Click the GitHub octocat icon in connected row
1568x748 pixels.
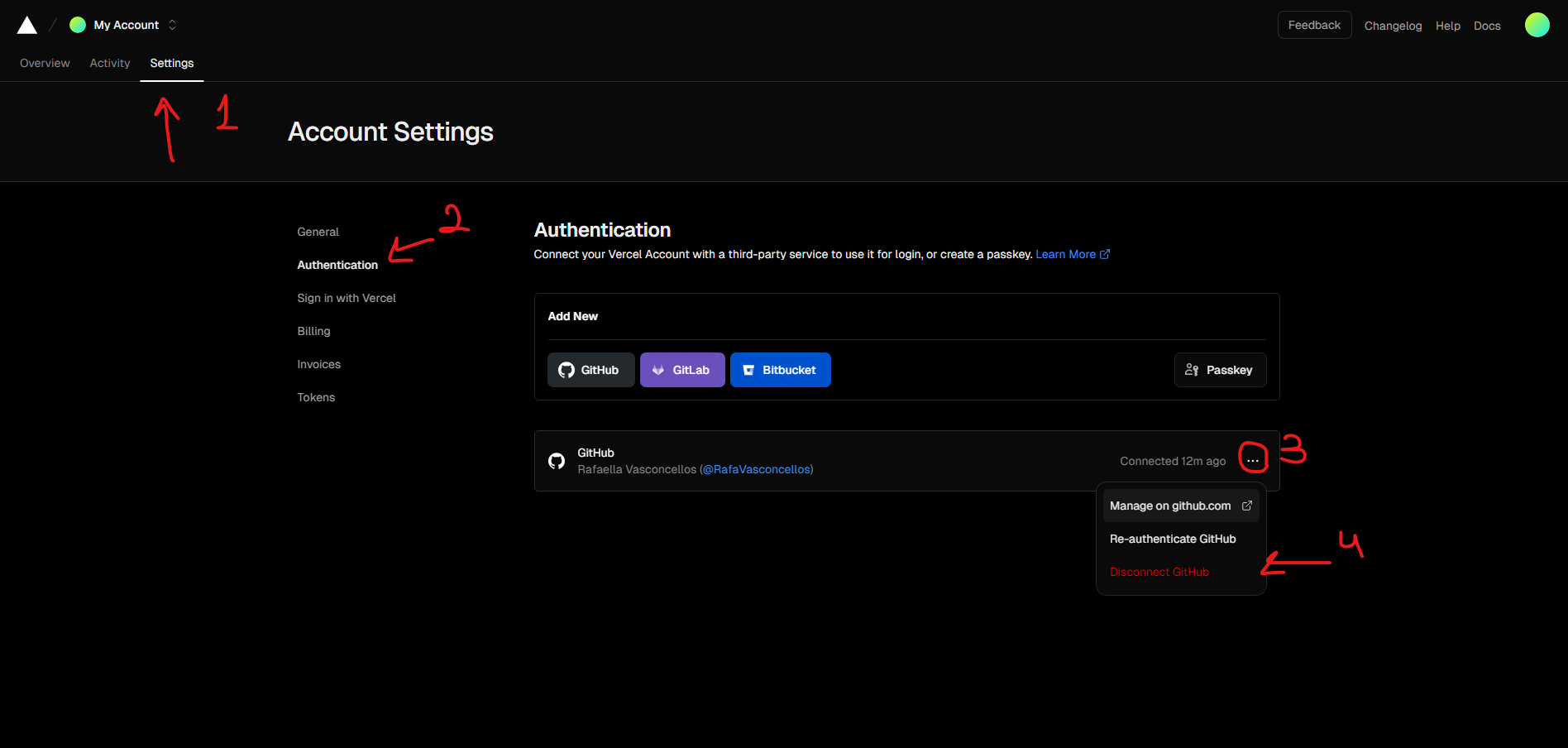557,461
